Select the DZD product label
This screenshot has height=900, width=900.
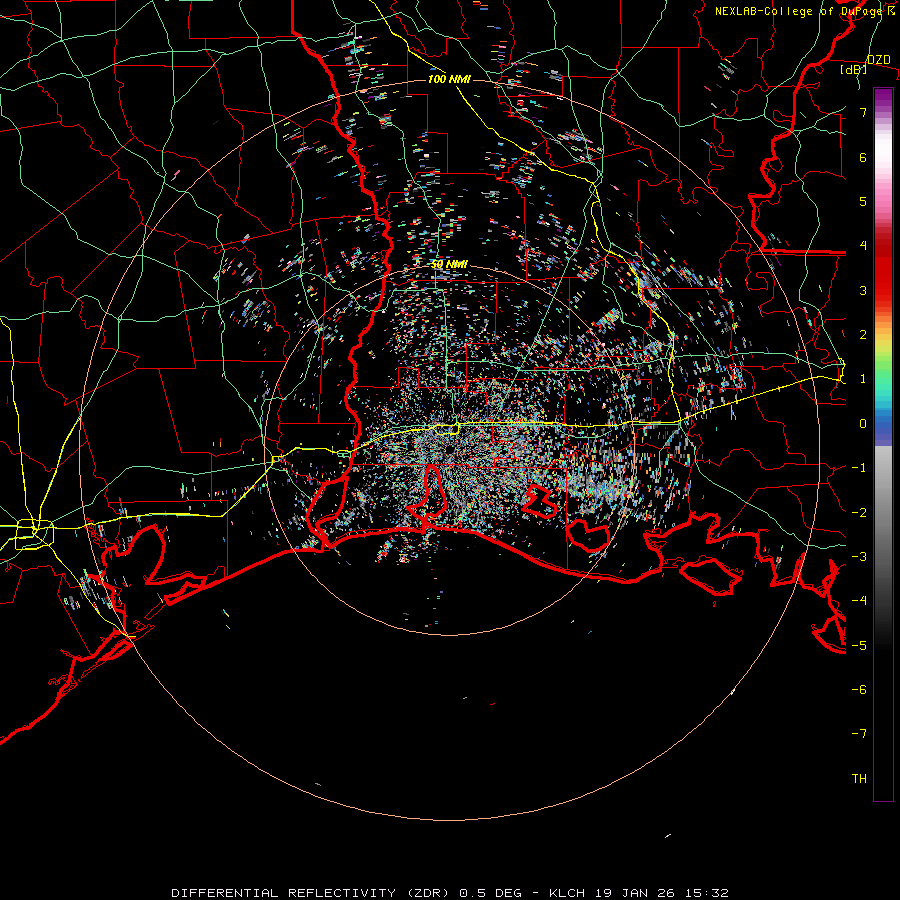878,60
